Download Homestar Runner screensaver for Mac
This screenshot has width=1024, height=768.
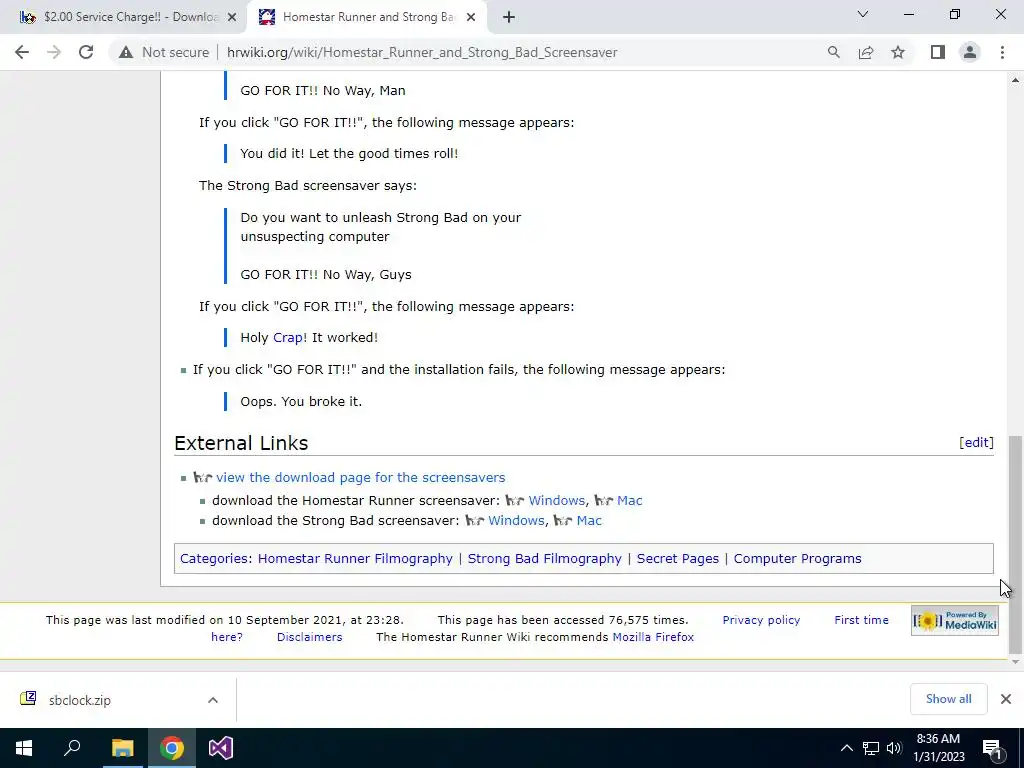point(630,500)
